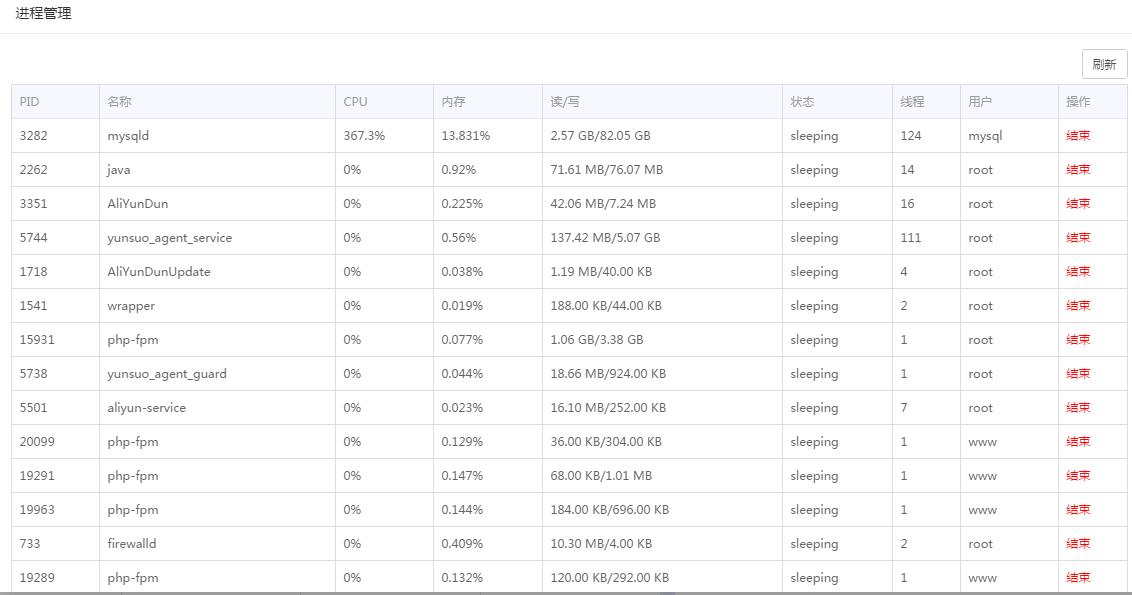Click 结束 in the wrapper row
The height and width of the screenshot is (595, 1132).
(1078, 306)
